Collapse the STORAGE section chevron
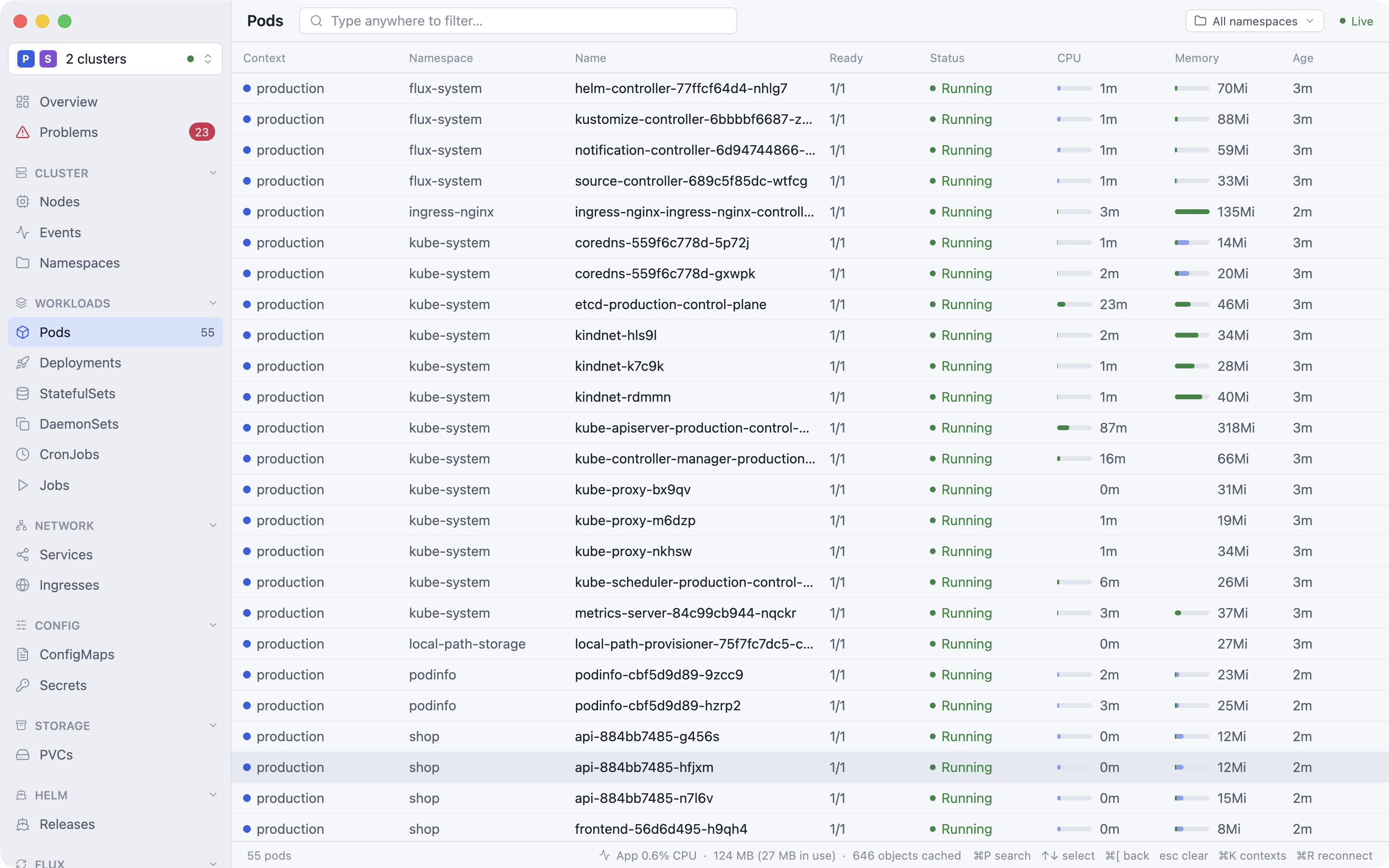 pos(213,725)
